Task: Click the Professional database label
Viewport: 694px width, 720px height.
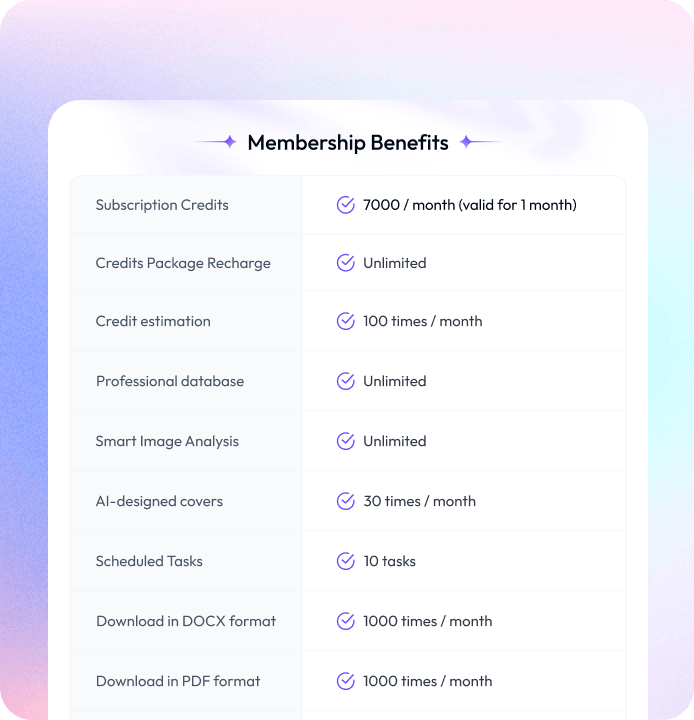Action: point(170,381)
